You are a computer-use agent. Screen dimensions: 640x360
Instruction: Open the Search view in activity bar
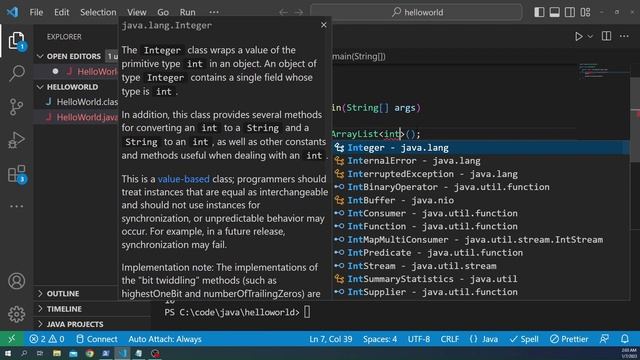click(x=16, y=73)
